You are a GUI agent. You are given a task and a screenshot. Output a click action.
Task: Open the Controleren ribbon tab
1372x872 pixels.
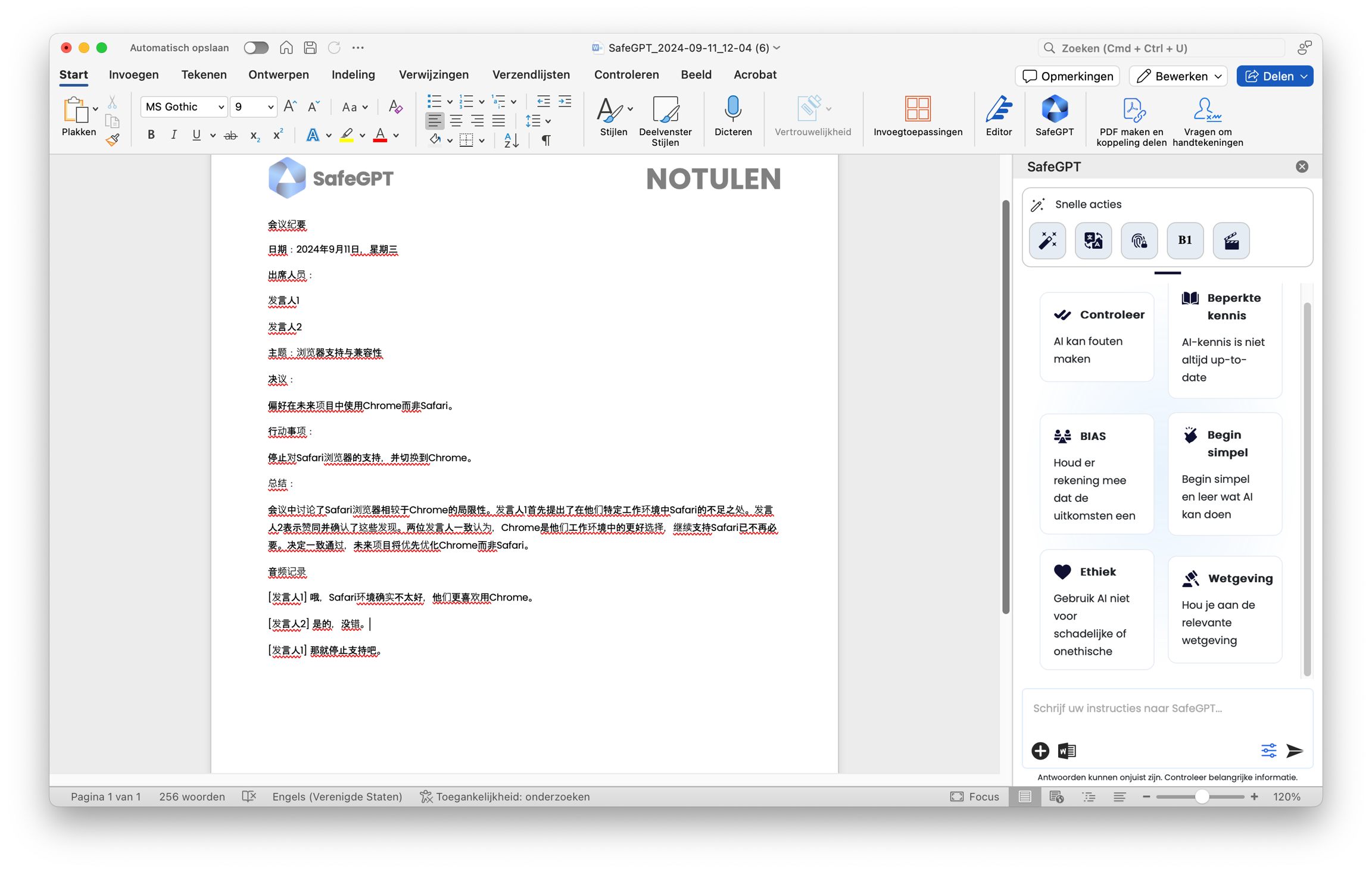626,74
